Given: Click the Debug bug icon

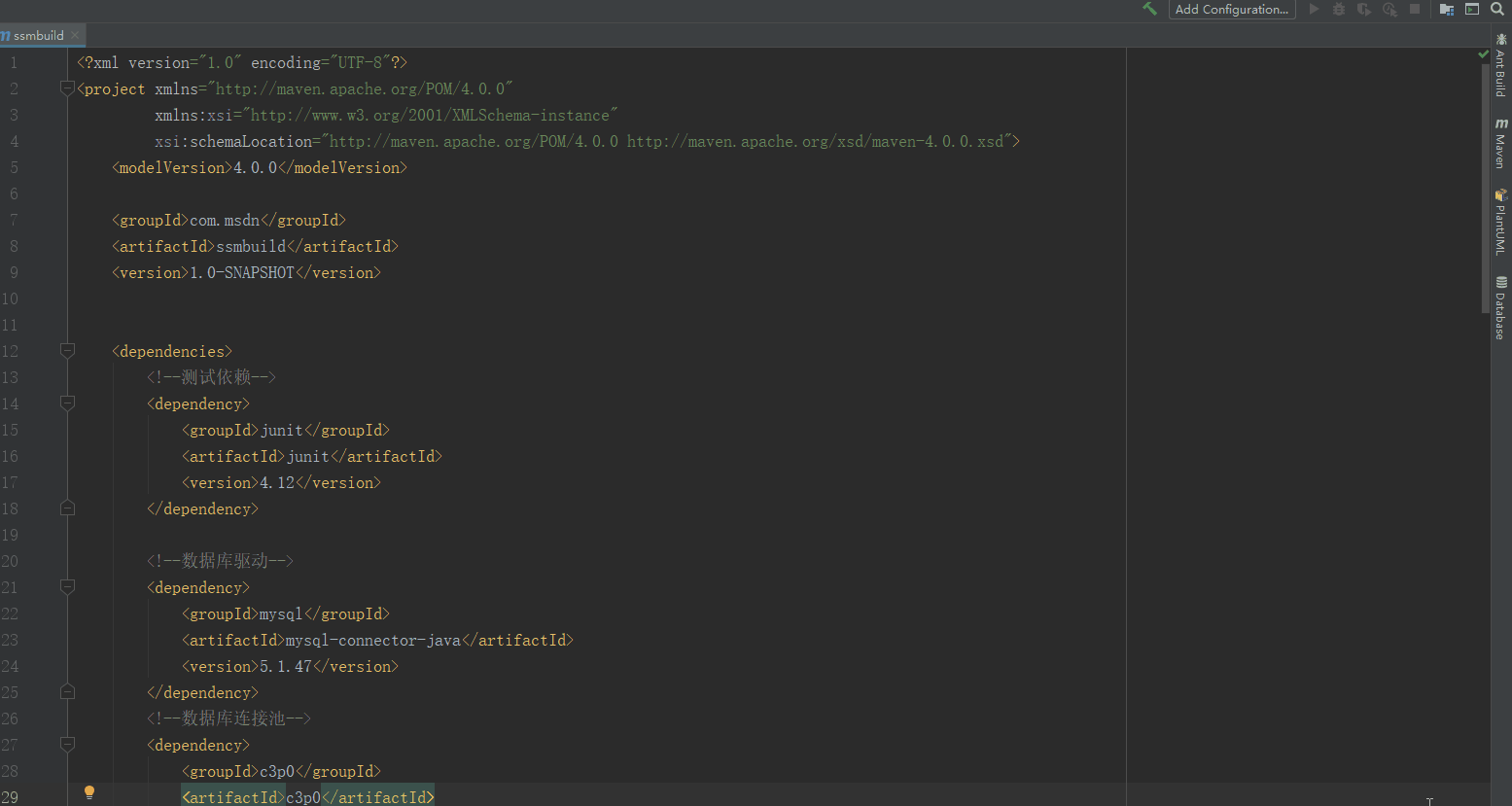Looking at the screenshot, I should click(1339, 9).
